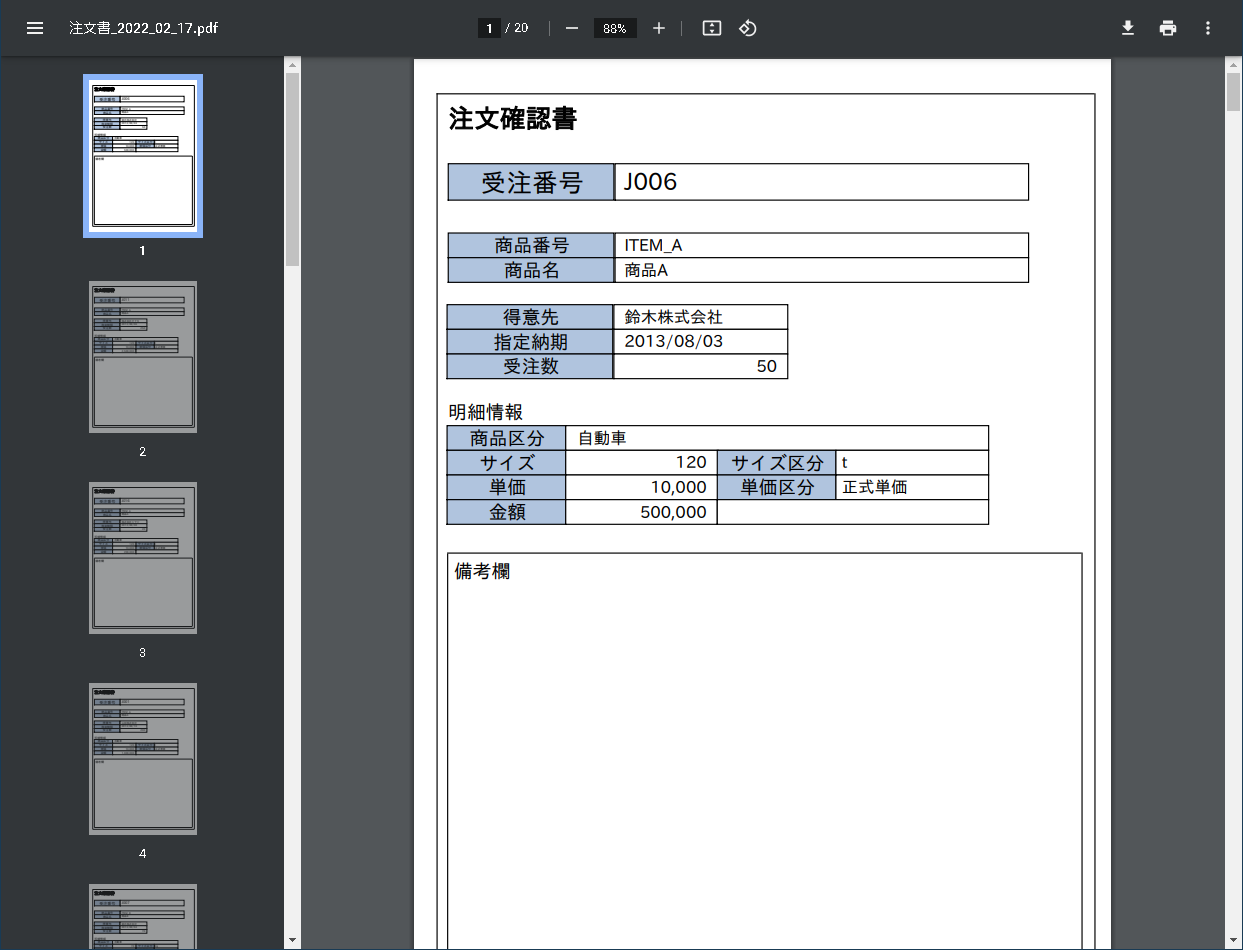Click the 商品A product name value
Viewport: 1243px width, 950px height.
(646, 270)
